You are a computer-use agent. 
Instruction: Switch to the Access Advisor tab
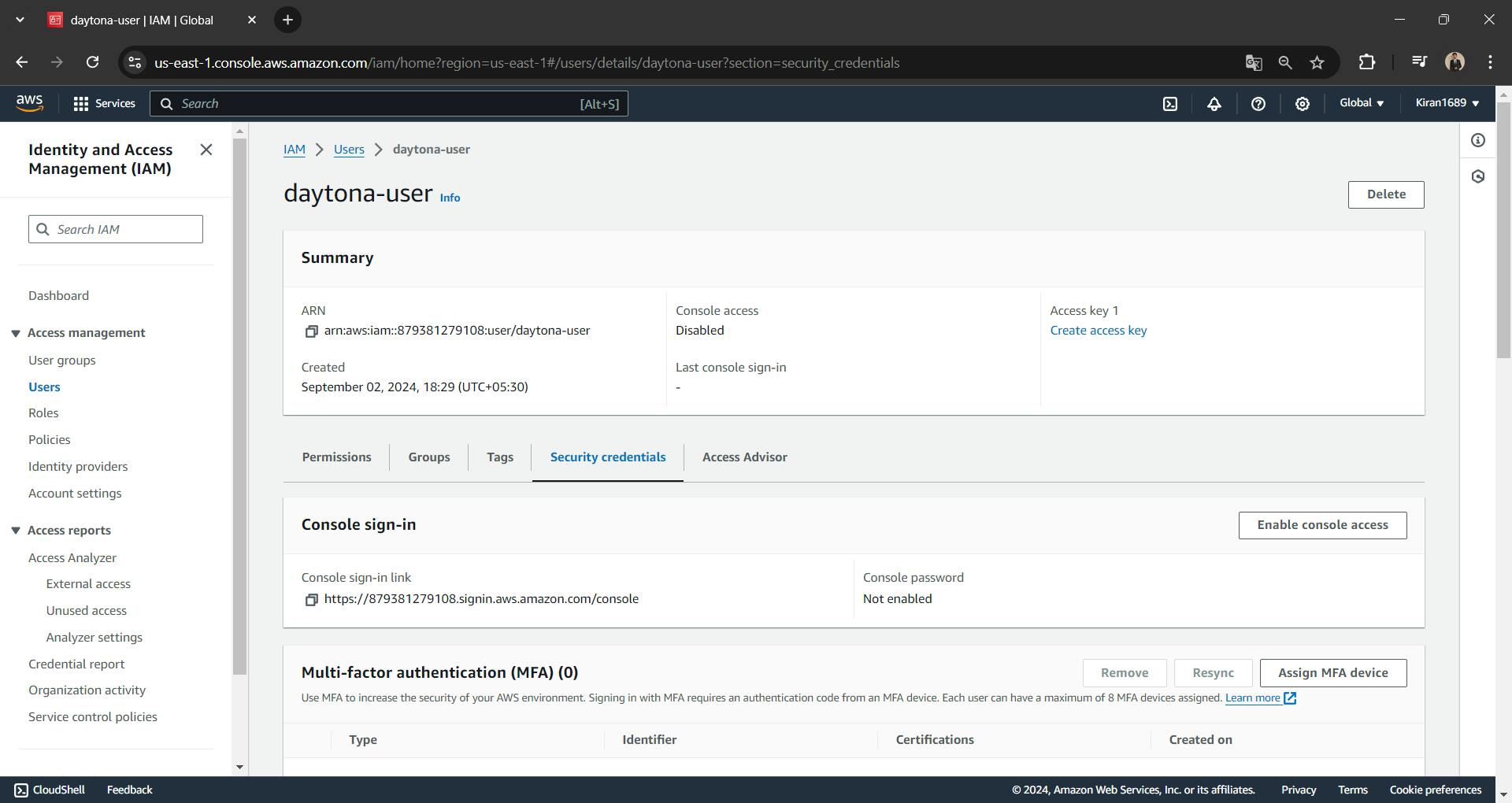pos(745,457)
